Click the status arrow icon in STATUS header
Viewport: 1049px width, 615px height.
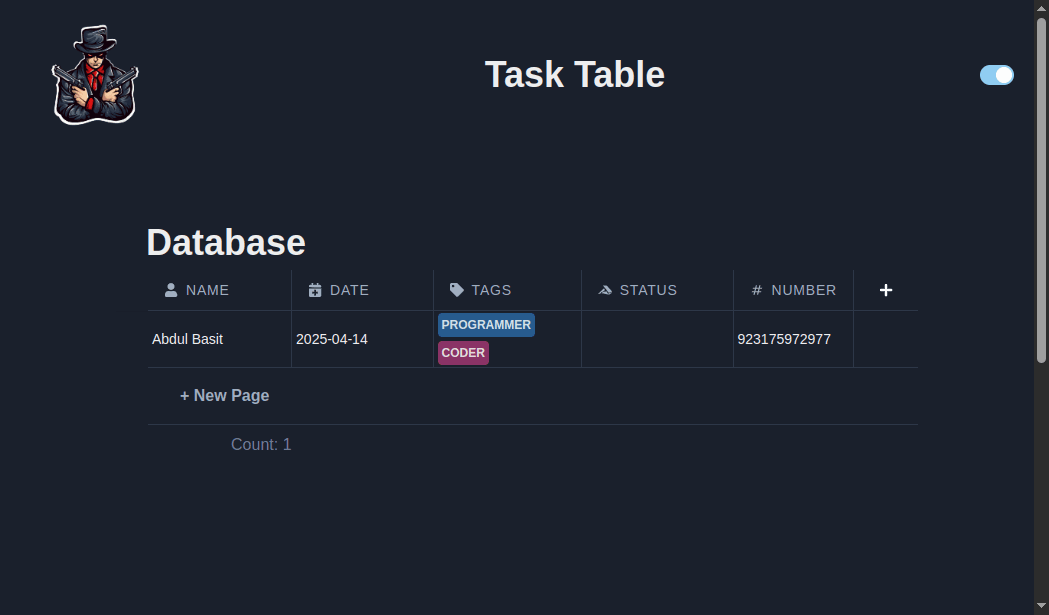[x=604, y=290]
